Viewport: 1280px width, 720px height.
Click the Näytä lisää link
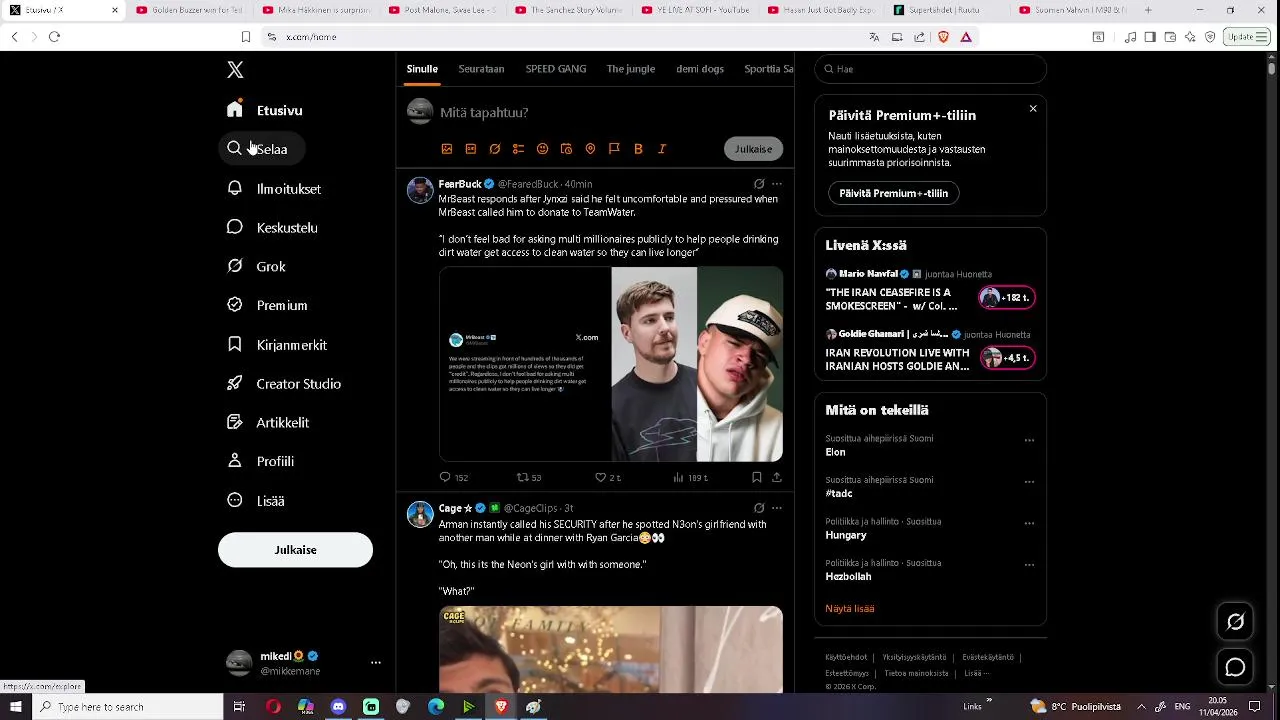[850, 608]
